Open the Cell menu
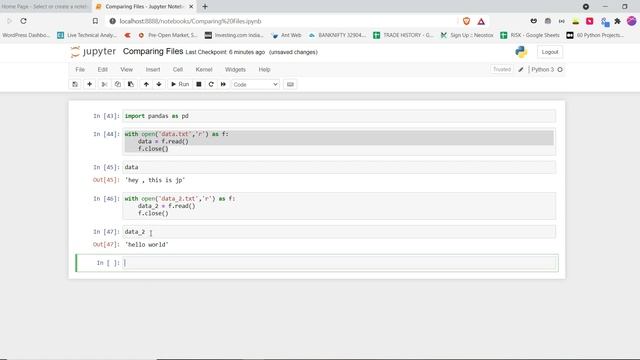 (178, 70)
